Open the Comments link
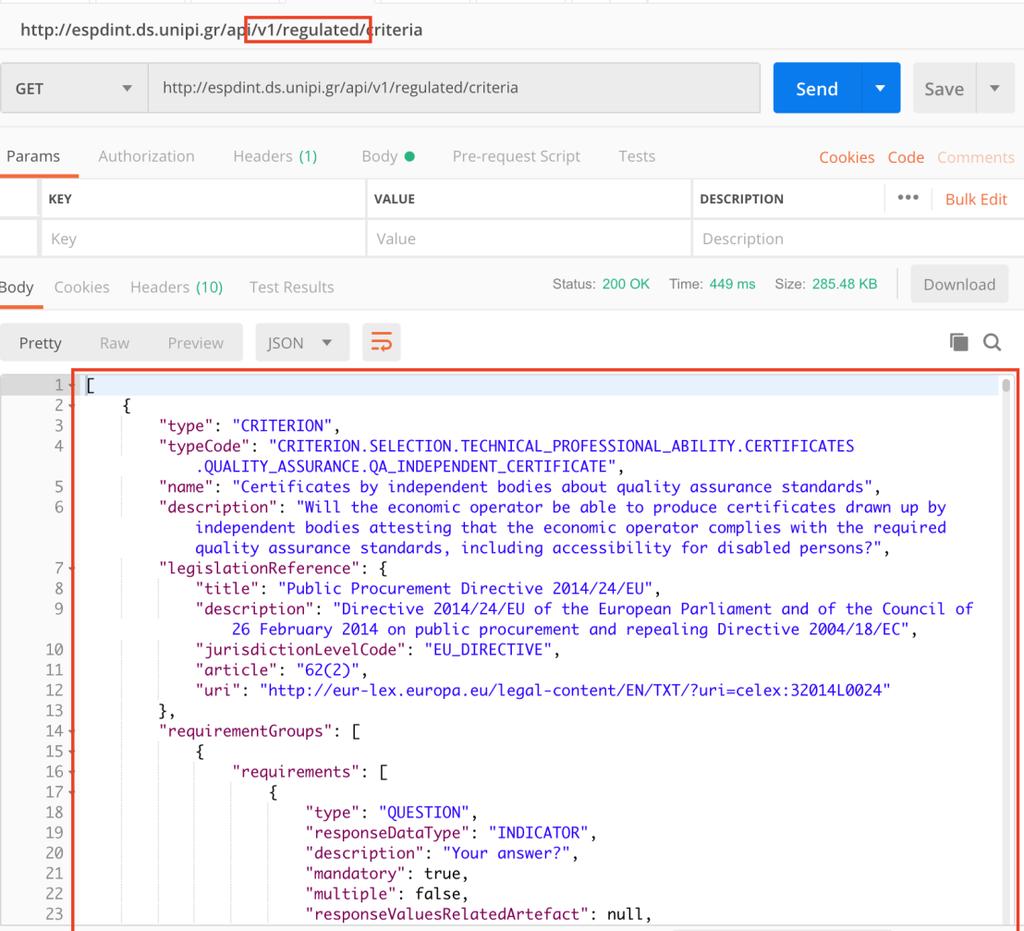Image resolution: width=1024 pixels, height=931 pixels. pos(976,157)
